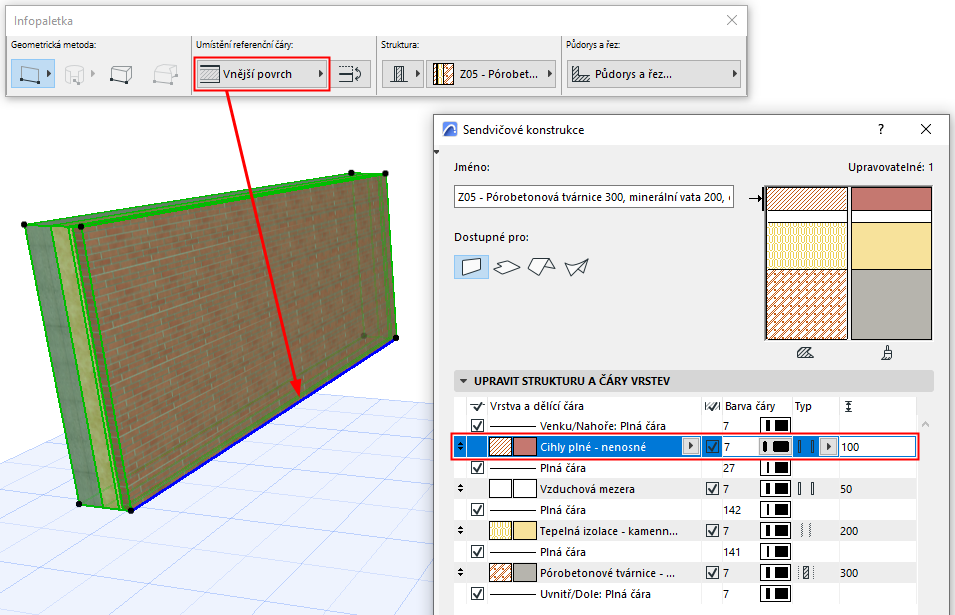Screen dimensions: 955x615
Task: Click the Pórobetonové tvárnice hatch fill icon
Action: (501, 572)
